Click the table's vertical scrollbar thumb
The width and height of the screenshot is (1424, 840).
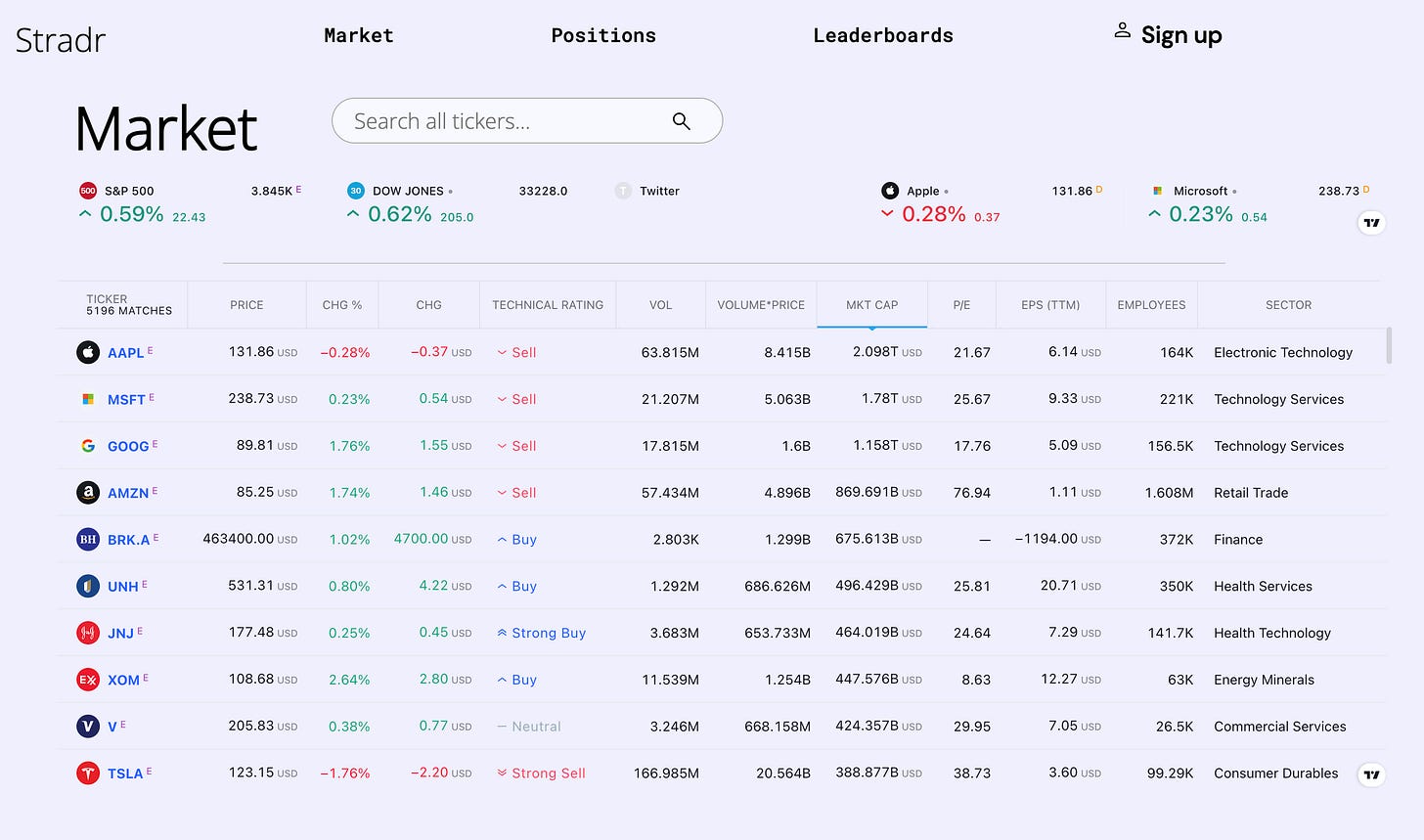[x=1389, y=345]
